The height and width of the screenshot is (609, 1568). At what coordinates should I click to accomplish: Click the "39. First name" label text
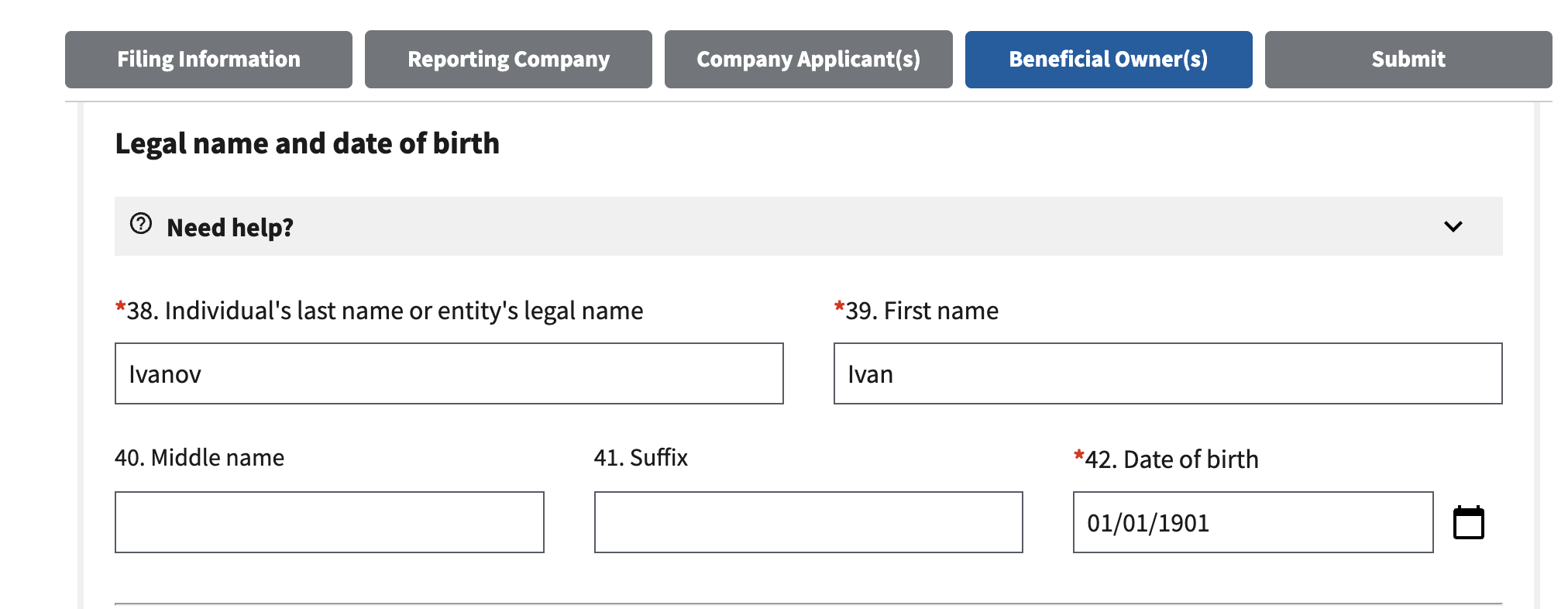pyautogui.click(x=922, y=311)
